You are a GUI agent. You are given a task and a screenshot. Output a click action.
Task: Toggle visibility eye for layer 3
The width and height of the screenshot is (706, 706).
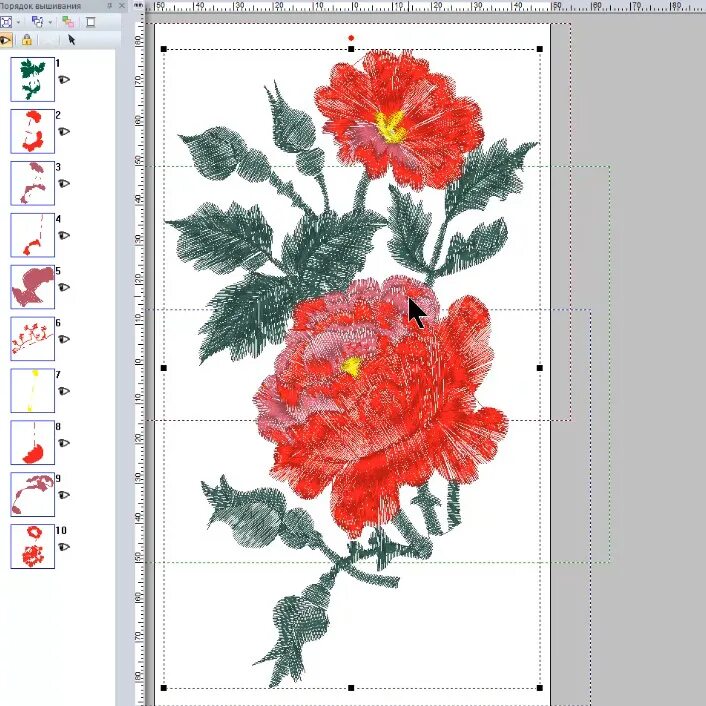point(64,183)
